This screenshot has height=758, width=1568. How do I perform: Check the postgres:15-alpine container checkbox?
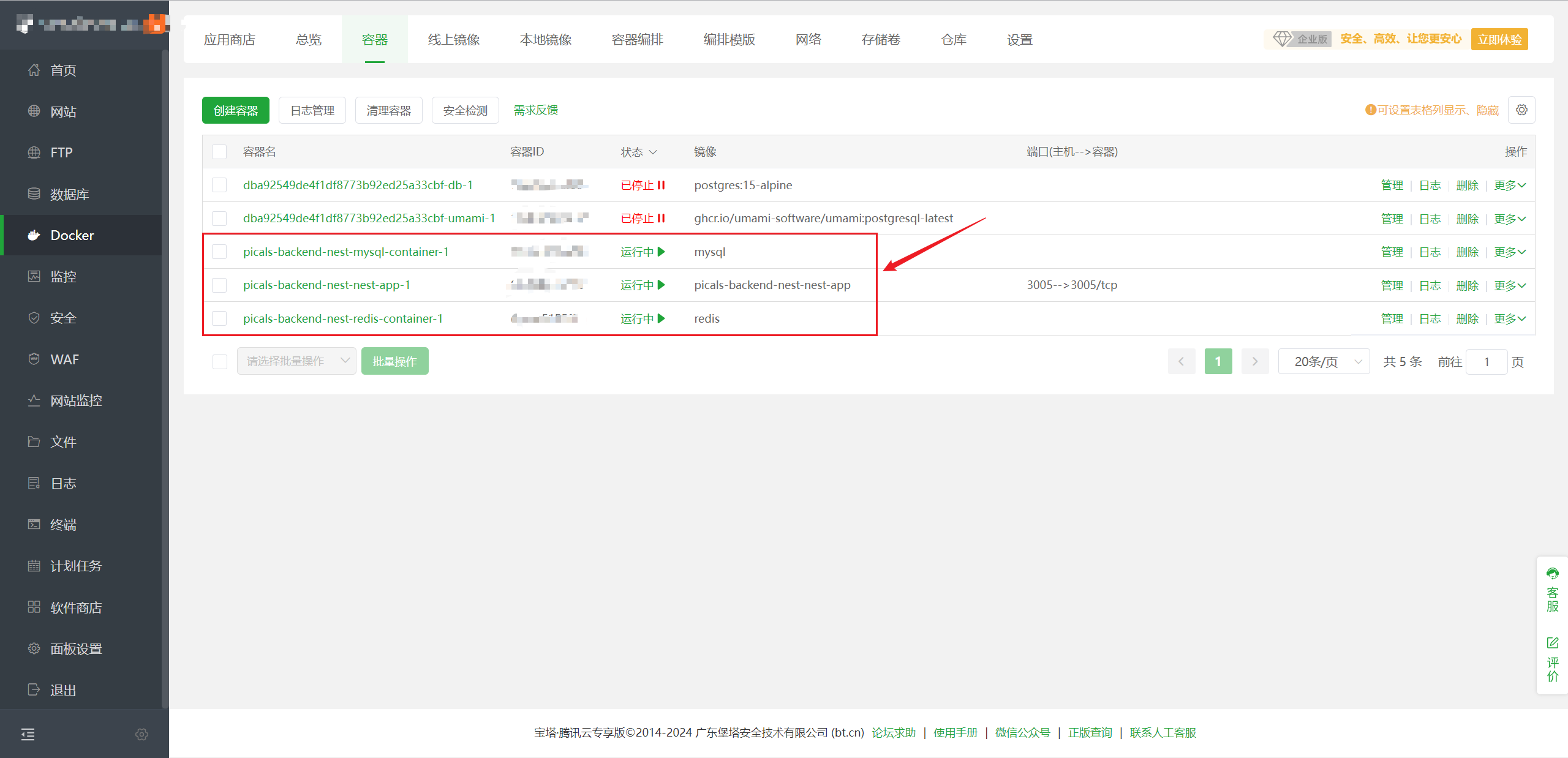[219, 185]
